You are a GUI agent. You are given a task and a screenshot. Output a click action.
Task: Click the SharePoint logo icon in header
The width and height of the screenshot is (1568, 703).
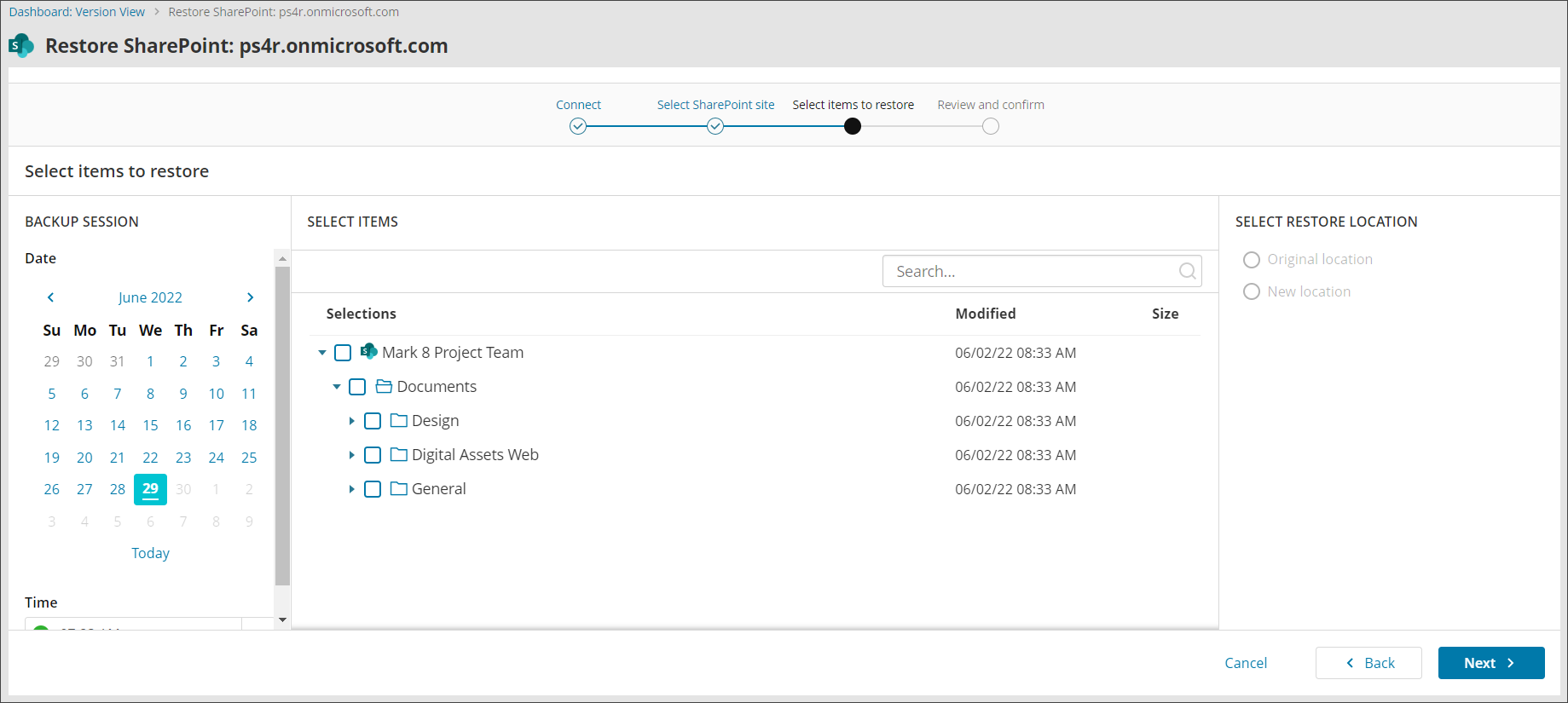click(21, 46)
